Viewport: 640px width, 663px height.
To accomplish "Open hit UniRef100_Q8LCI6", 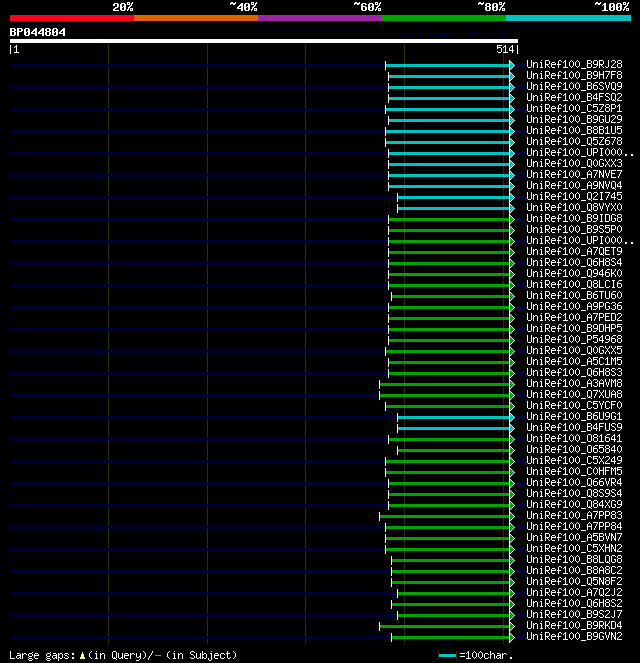I will pos(574,284).
